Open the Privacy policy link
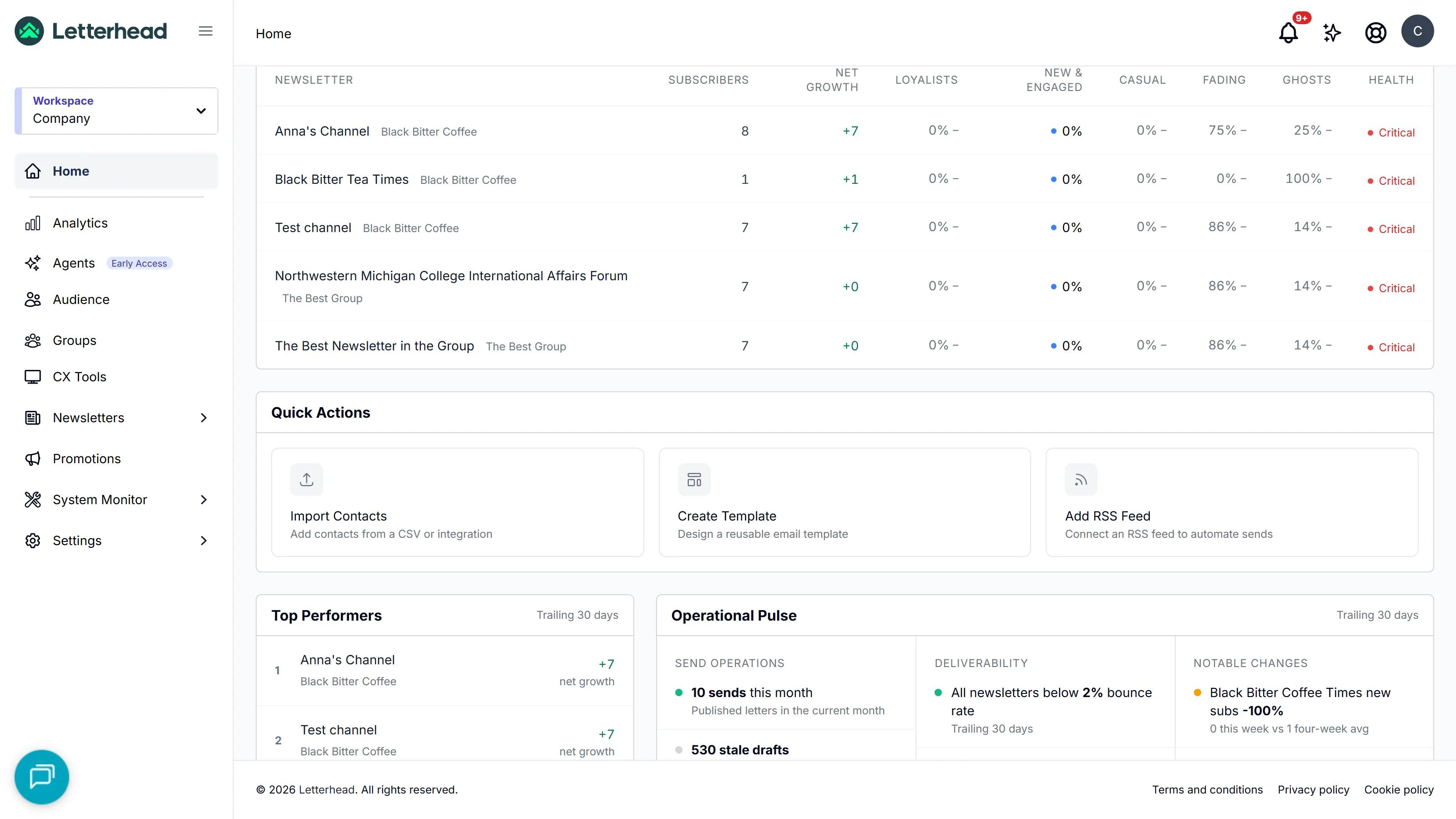 click(x=1313, y=789)
